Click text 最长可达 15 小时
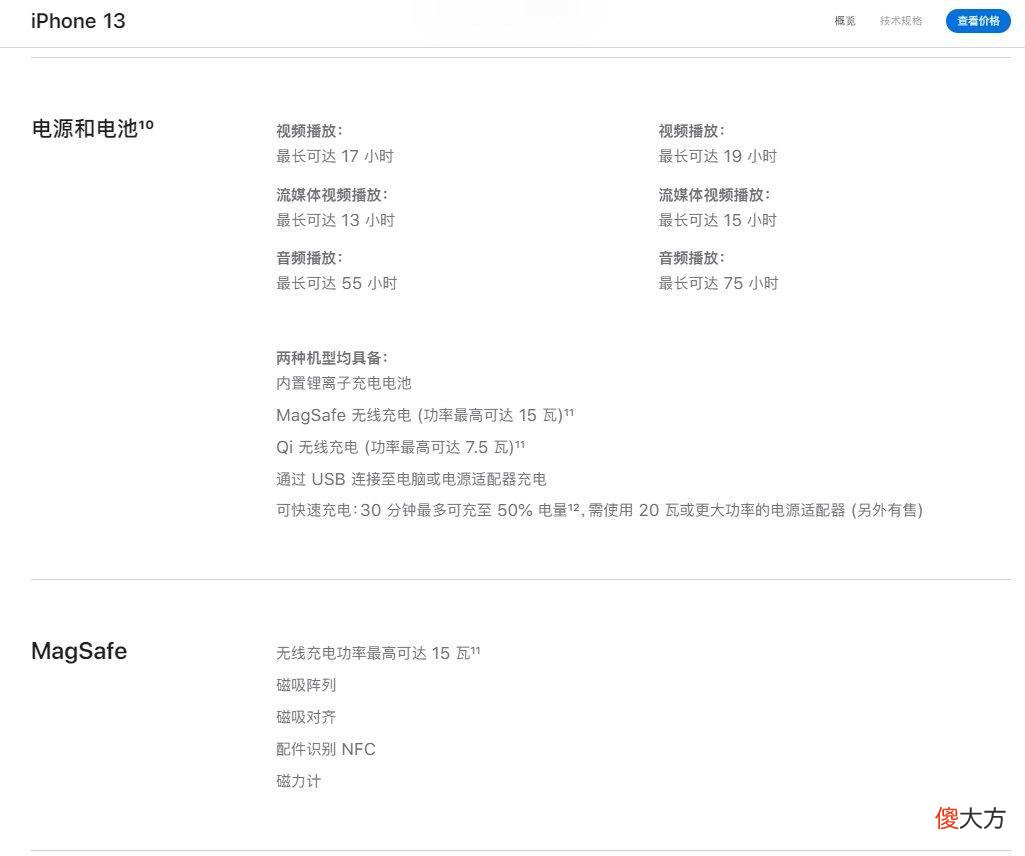Viewport: 1025px width, 856px height. click(x=718, y=220)
